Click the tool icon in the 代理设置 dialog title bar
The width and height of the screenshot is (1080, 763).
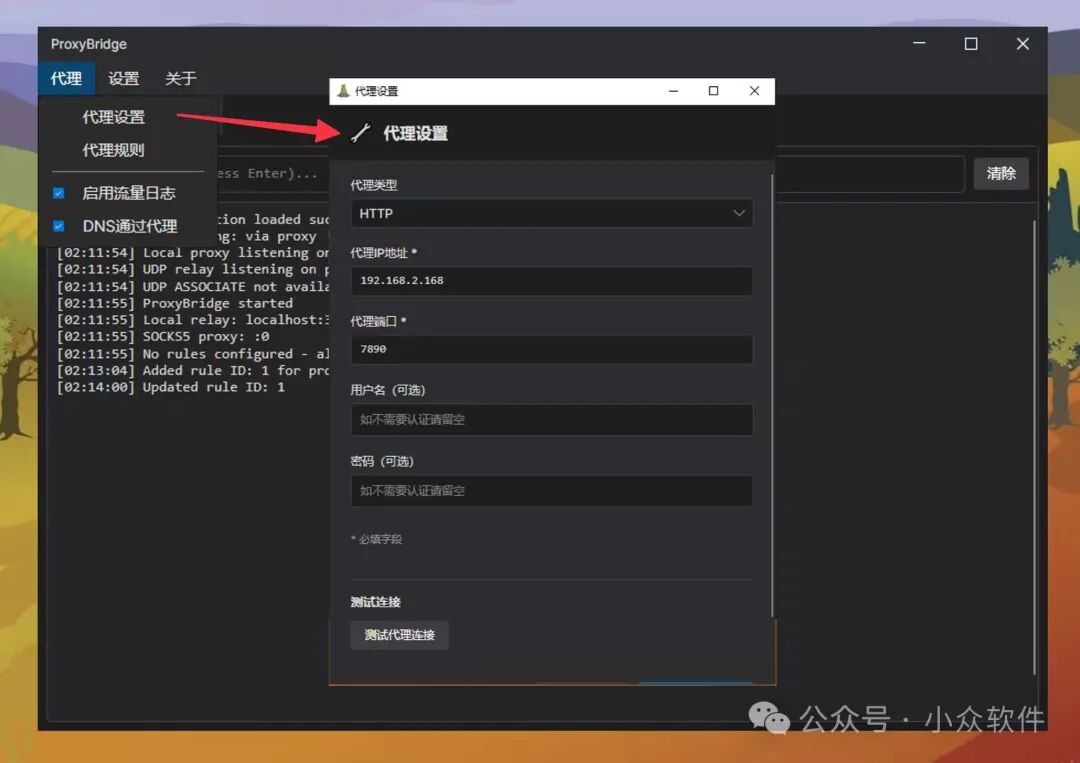click(343, 90)
